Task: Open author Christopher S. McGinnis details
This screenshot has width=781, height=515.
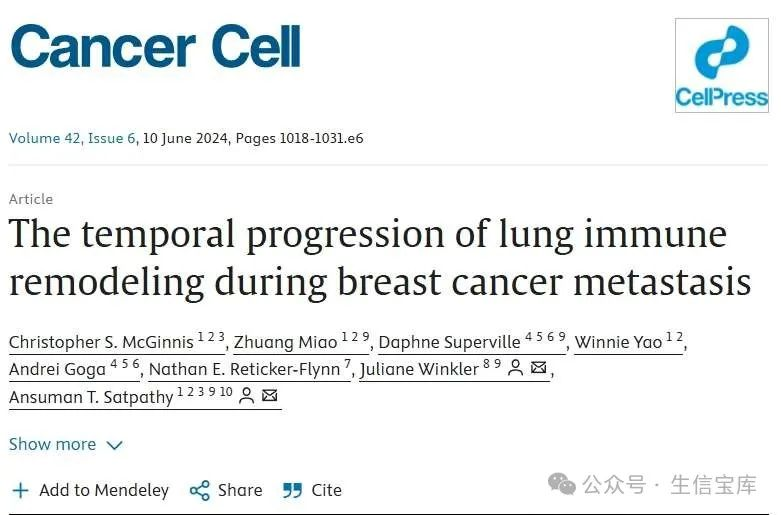Action: (101, 342)
